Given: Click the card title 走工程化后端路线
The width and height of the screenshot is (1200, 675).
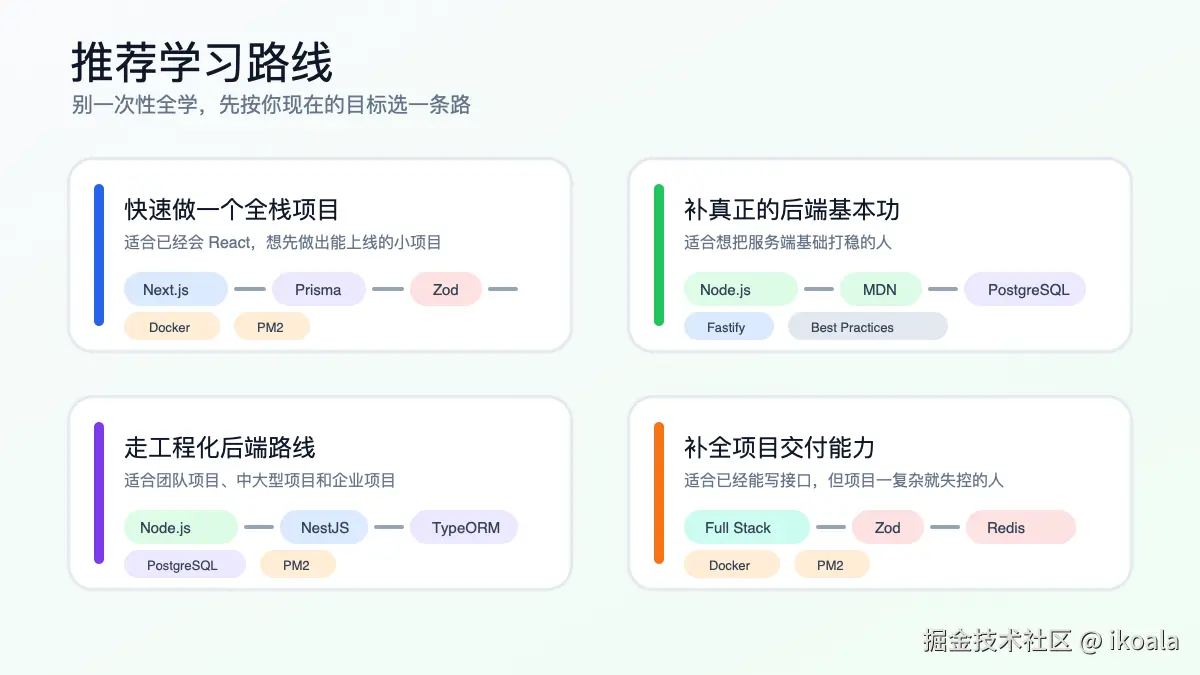Looking at the screenshot, I should coord(220,447).
